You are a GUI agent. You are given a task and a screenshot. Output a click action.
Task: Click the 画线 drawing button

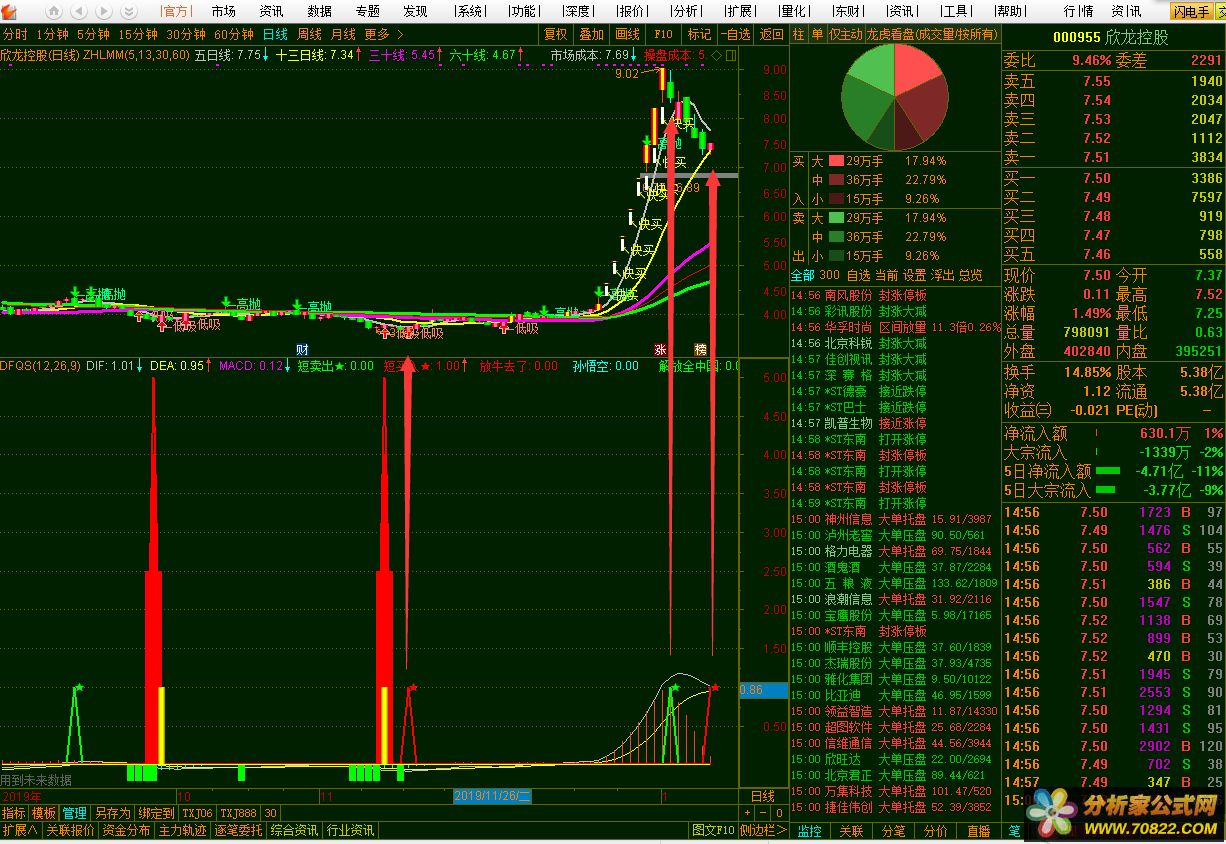[627, 34]
